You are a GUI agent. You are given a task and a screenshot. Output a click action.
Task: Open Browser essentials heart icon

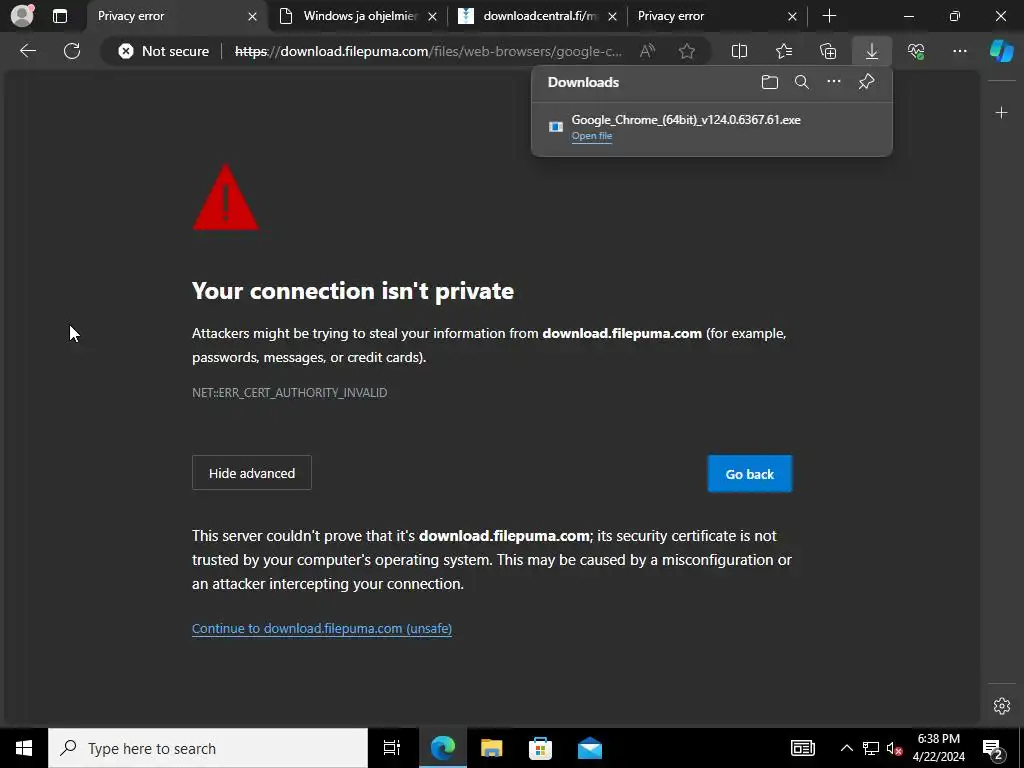916,51
